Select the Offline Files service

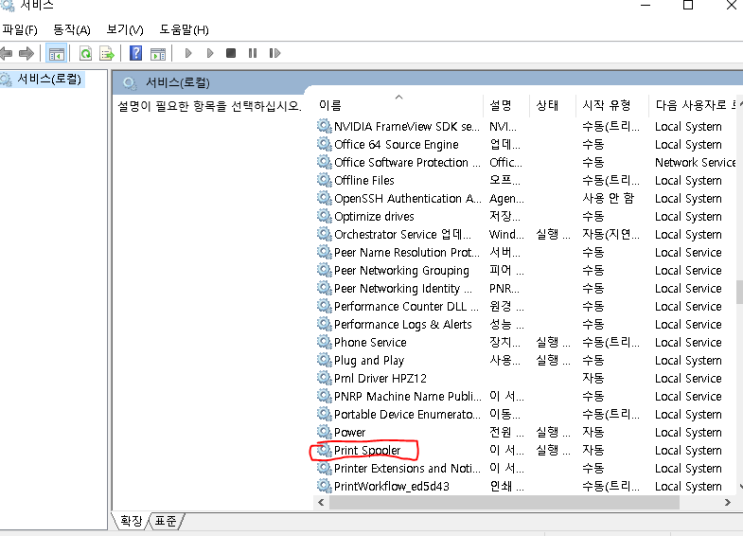[525, 181]
